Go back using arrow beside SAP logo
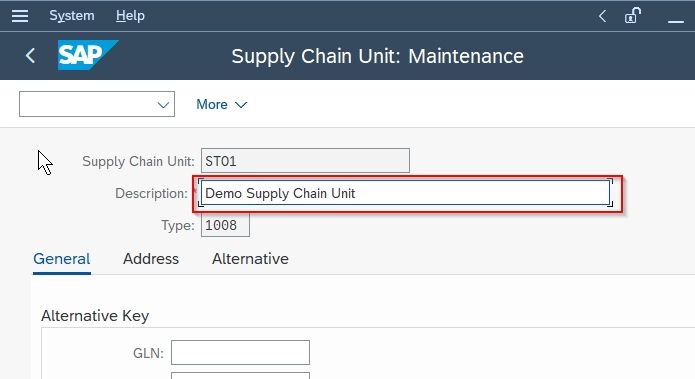695x379 pixels. (30, 56)
